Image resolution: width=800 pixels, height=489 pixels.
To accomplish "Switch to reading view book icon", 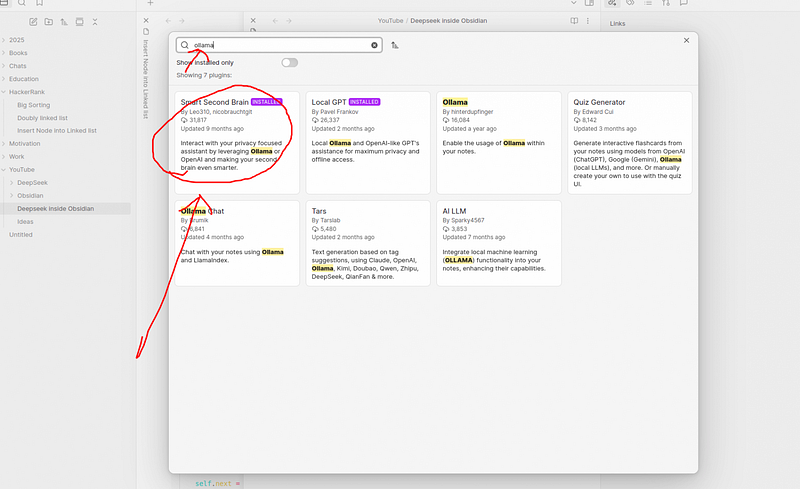I will [574, 21].
